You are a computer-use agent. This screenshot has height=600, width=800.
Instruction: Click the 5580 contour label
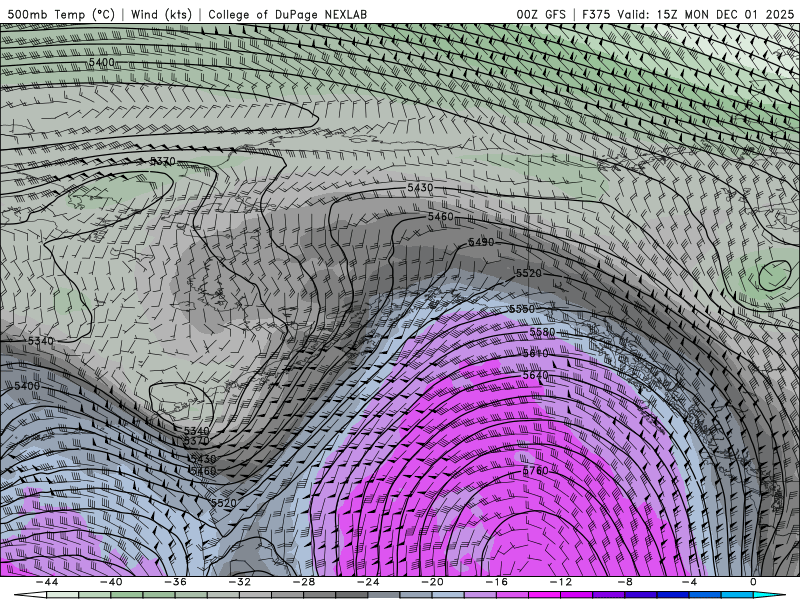(x=542, y=333)
